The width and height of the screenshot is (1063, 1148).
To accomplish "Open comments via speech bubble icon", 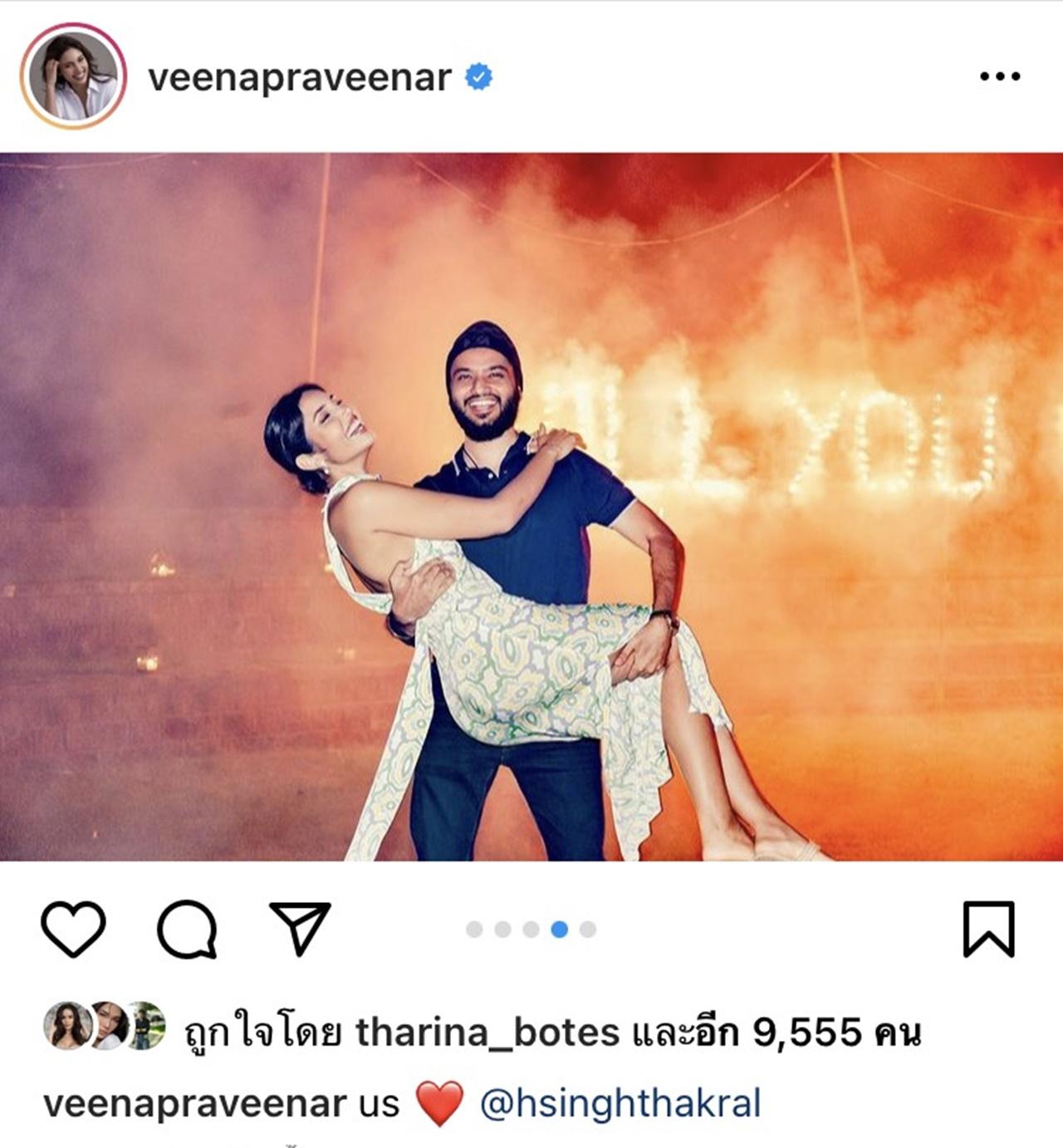I will coord(187,929).
